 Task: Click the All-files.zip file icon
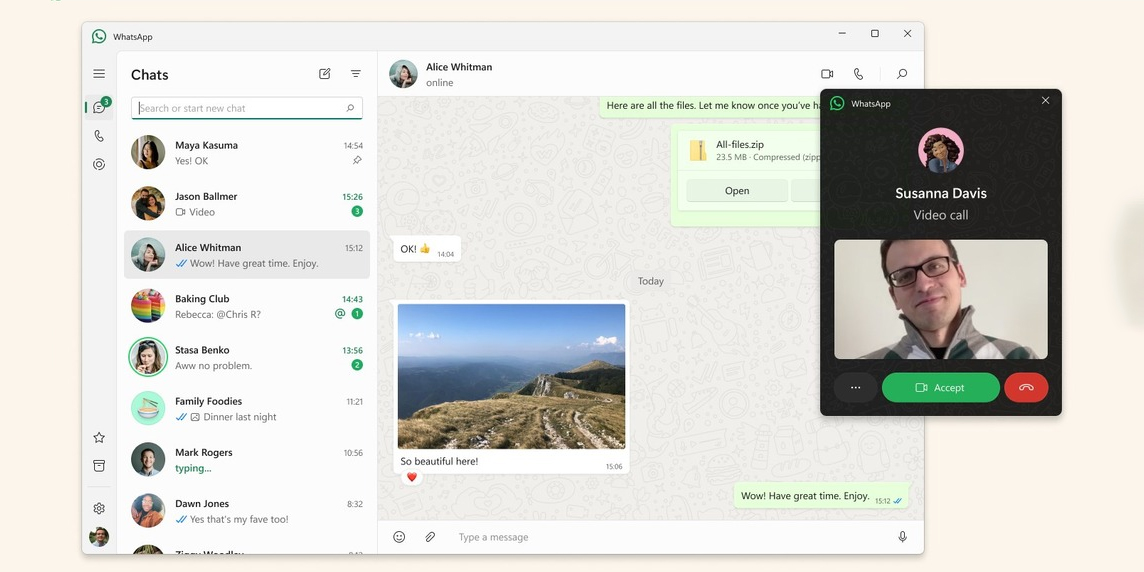point(698,150)
